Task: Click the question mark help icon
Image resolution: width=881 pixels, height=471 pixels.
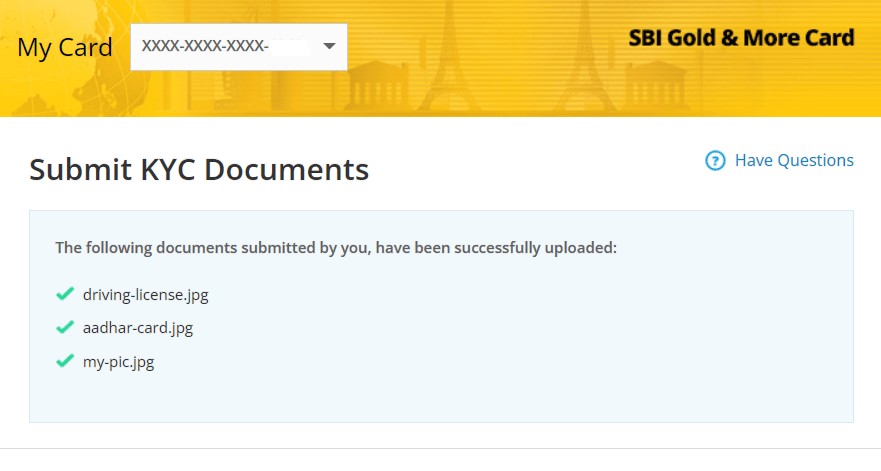Action: (715, 161)
